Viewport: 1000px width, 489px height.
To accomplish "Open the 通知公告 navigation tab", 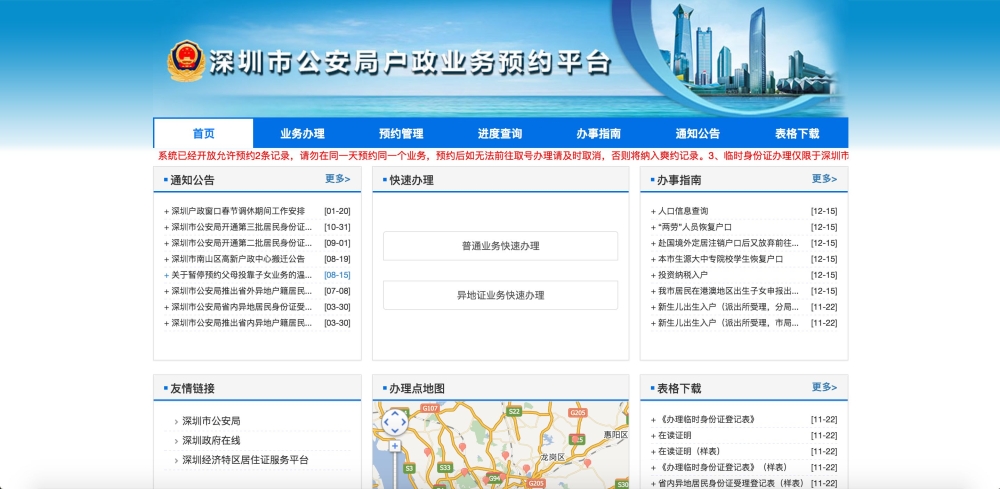I will click(x=698, y=133).
